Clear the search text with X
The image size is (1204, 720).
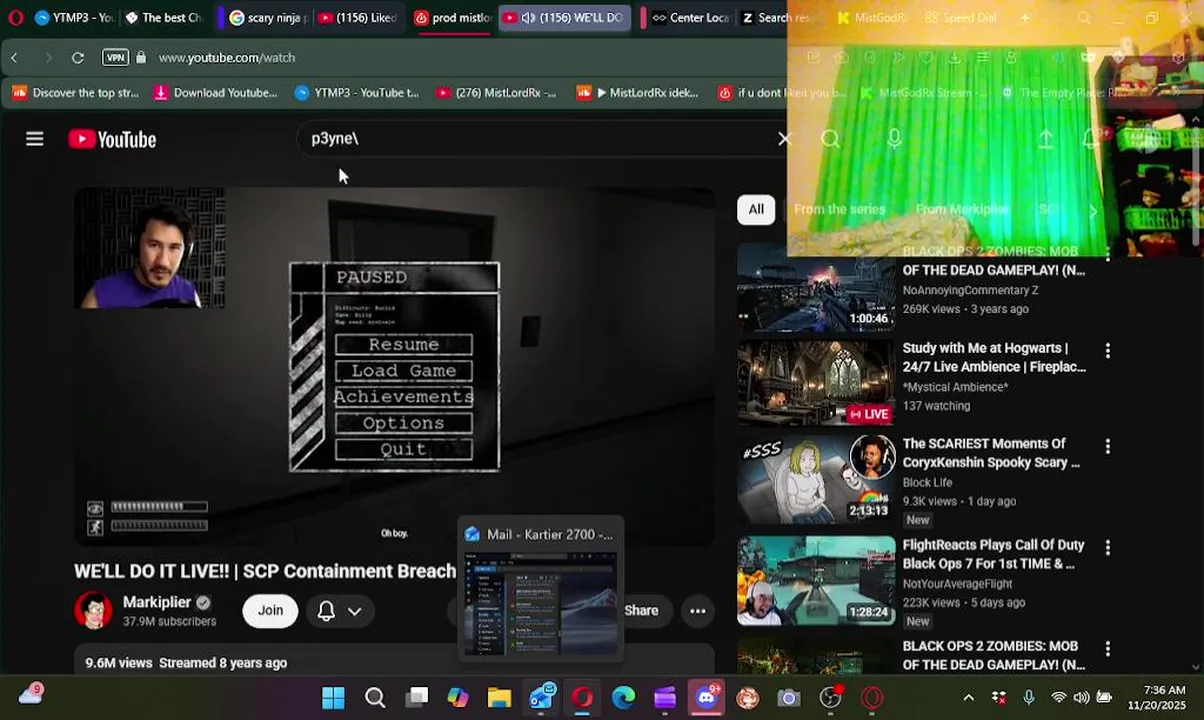tap(784, 139)
